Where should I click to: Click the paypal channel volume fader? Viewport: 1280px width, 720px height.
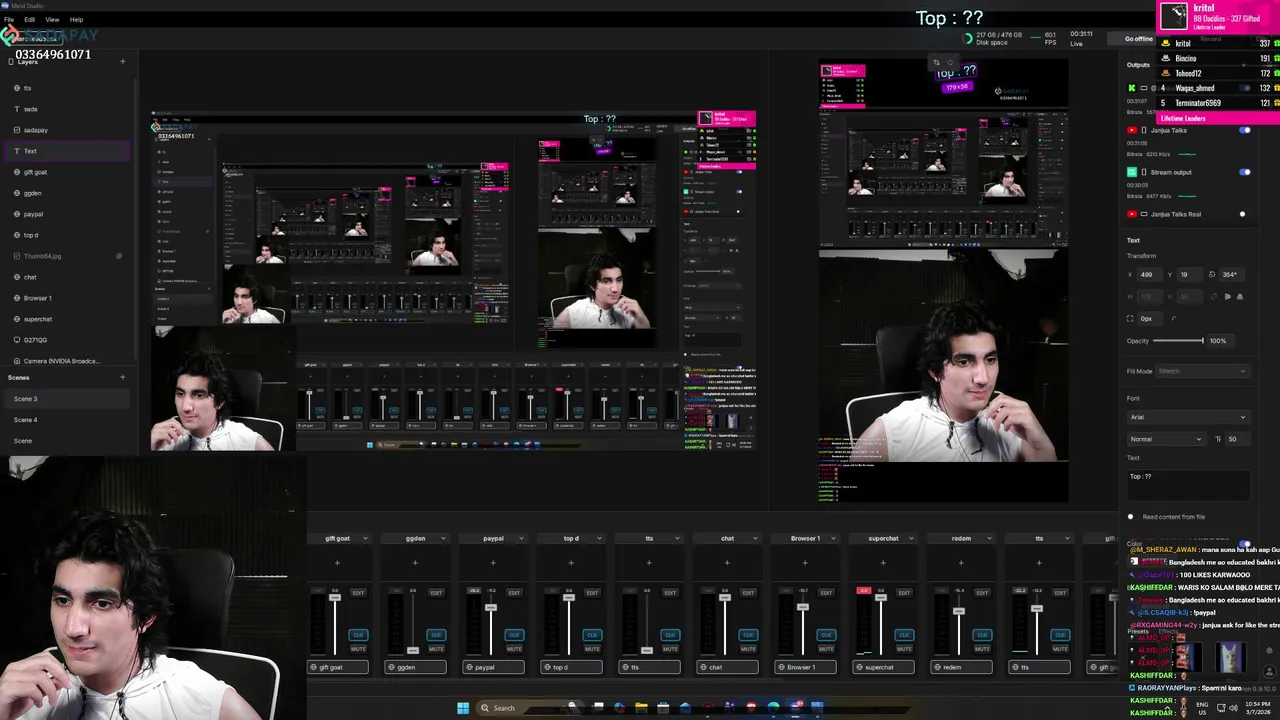pos(490,608)
